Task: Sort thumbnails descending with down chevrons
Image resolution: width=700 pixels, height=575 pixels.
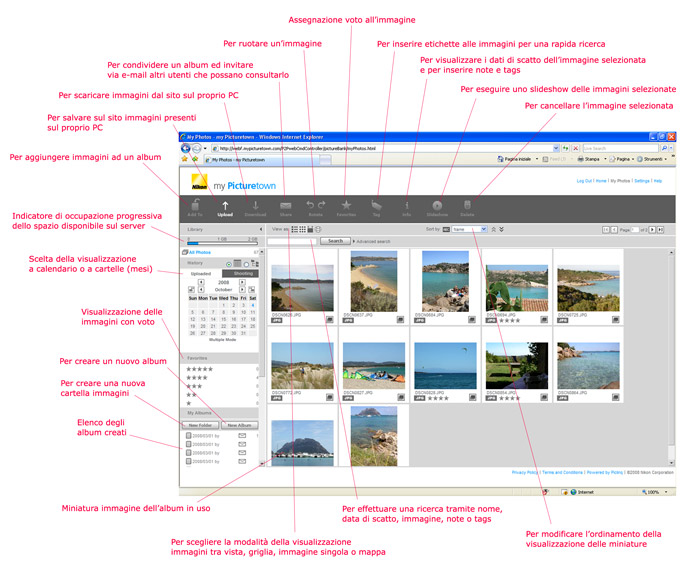Action: click(x=501, y=229)
